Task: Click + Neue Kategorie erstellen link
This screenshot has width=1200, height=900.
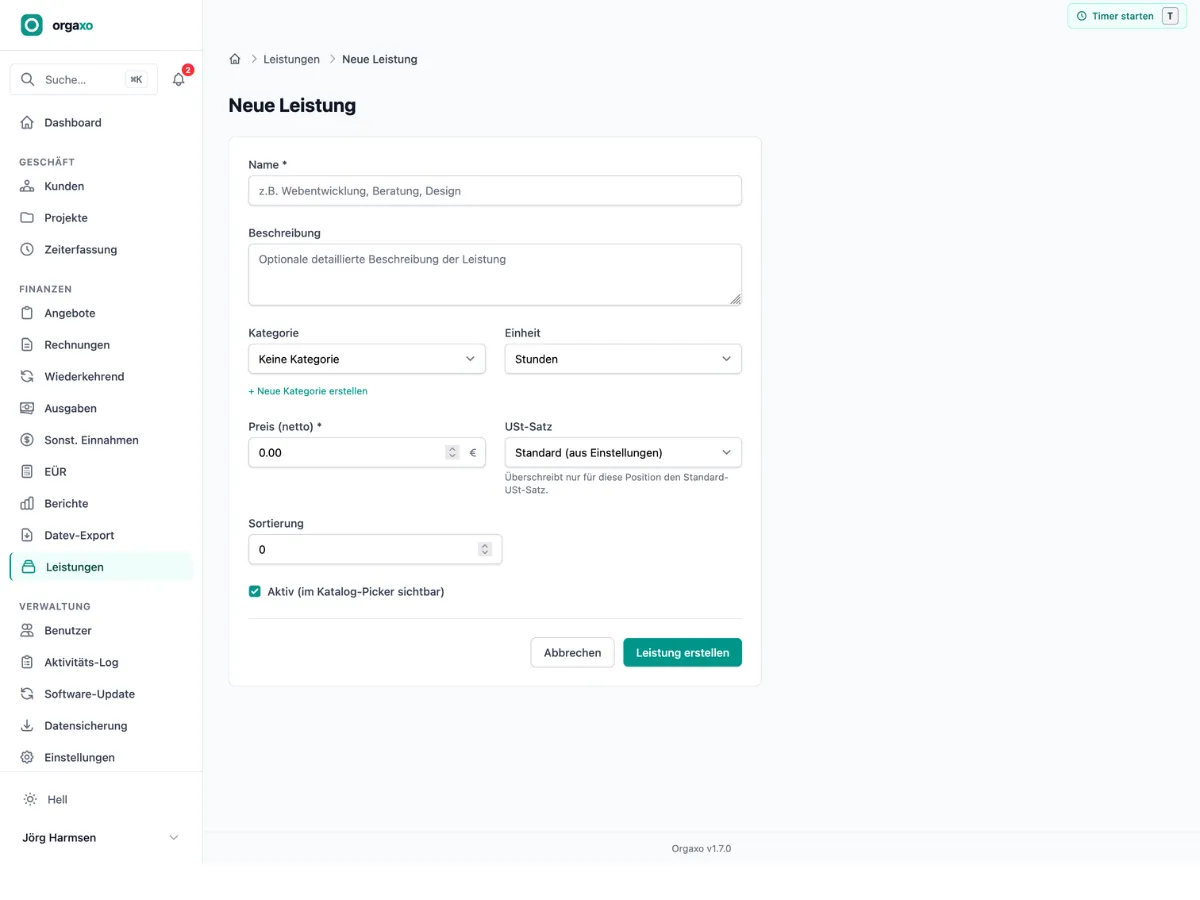Action: [308, 391]
